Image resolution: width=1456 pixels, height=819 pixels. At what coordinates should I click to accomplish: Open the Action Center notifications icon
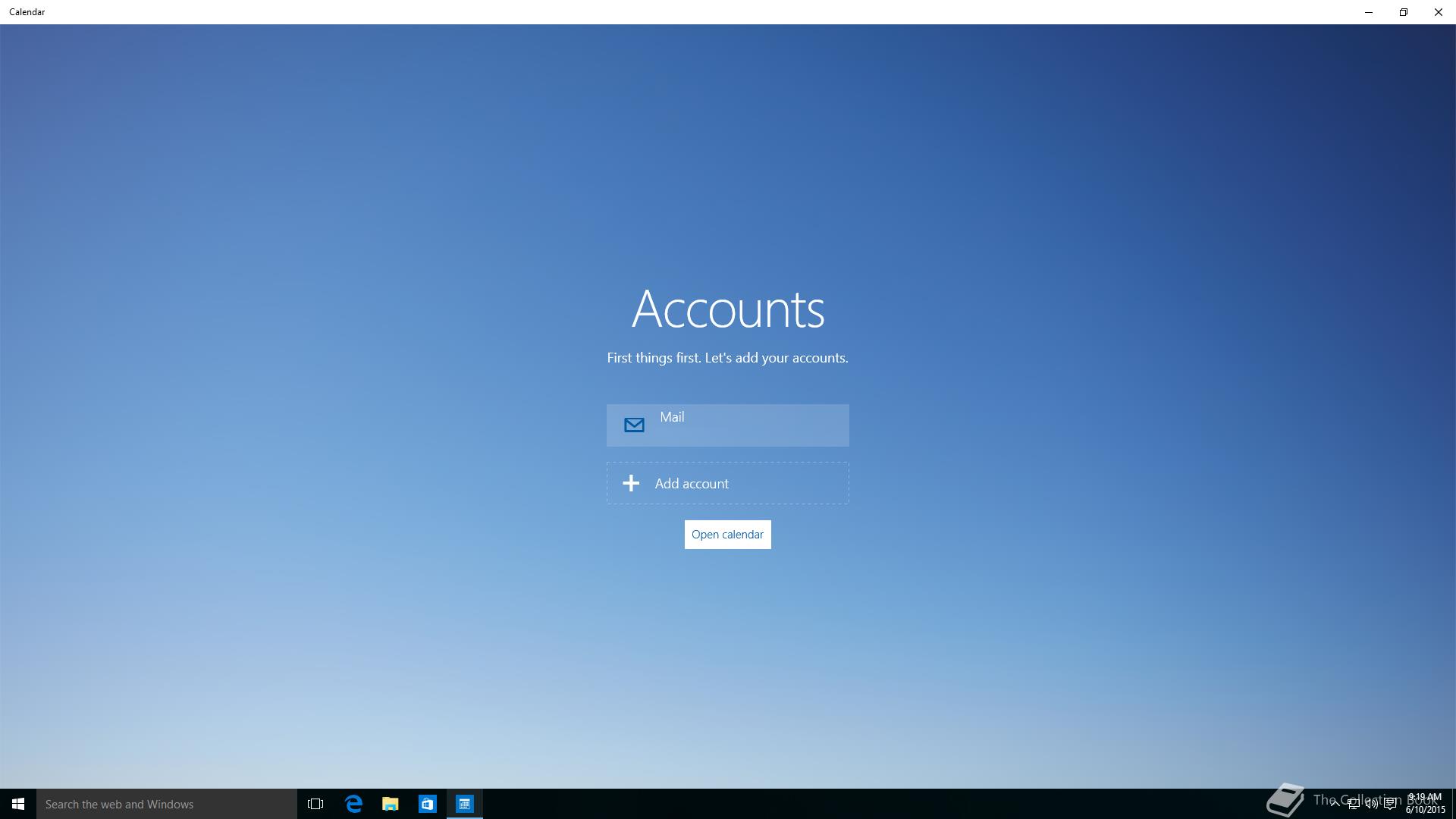click(1390, 804)
